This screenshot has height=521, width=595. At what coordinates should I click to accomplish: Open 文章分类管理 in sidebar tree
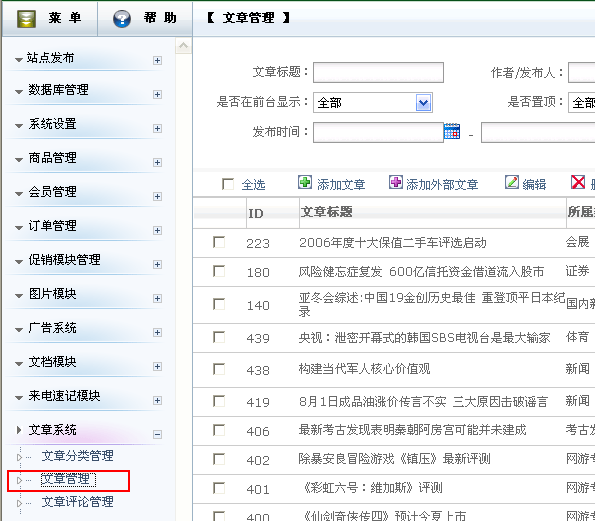[x=77, y=456]
